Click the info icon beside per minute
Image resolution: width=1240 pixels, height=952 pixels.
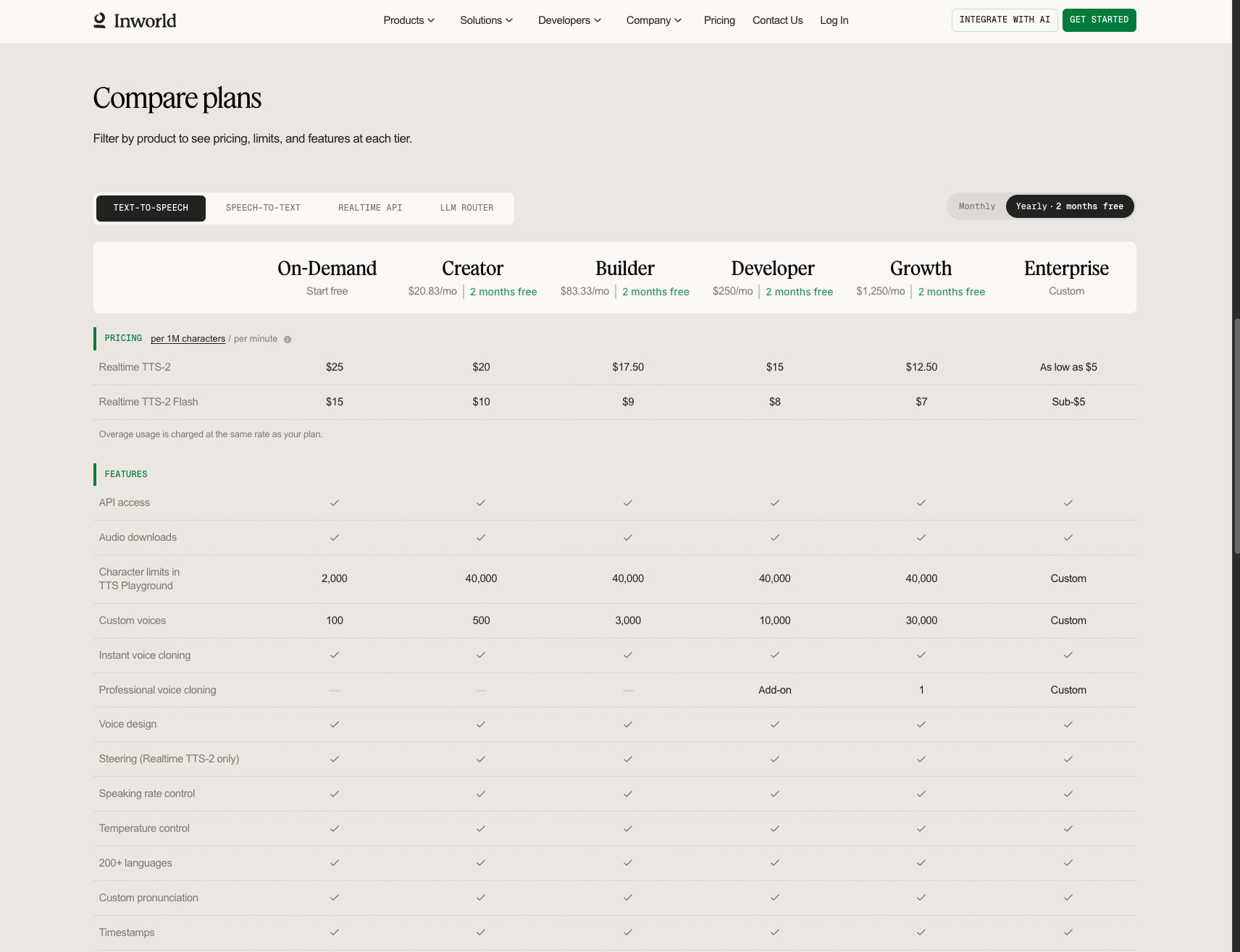288,340
